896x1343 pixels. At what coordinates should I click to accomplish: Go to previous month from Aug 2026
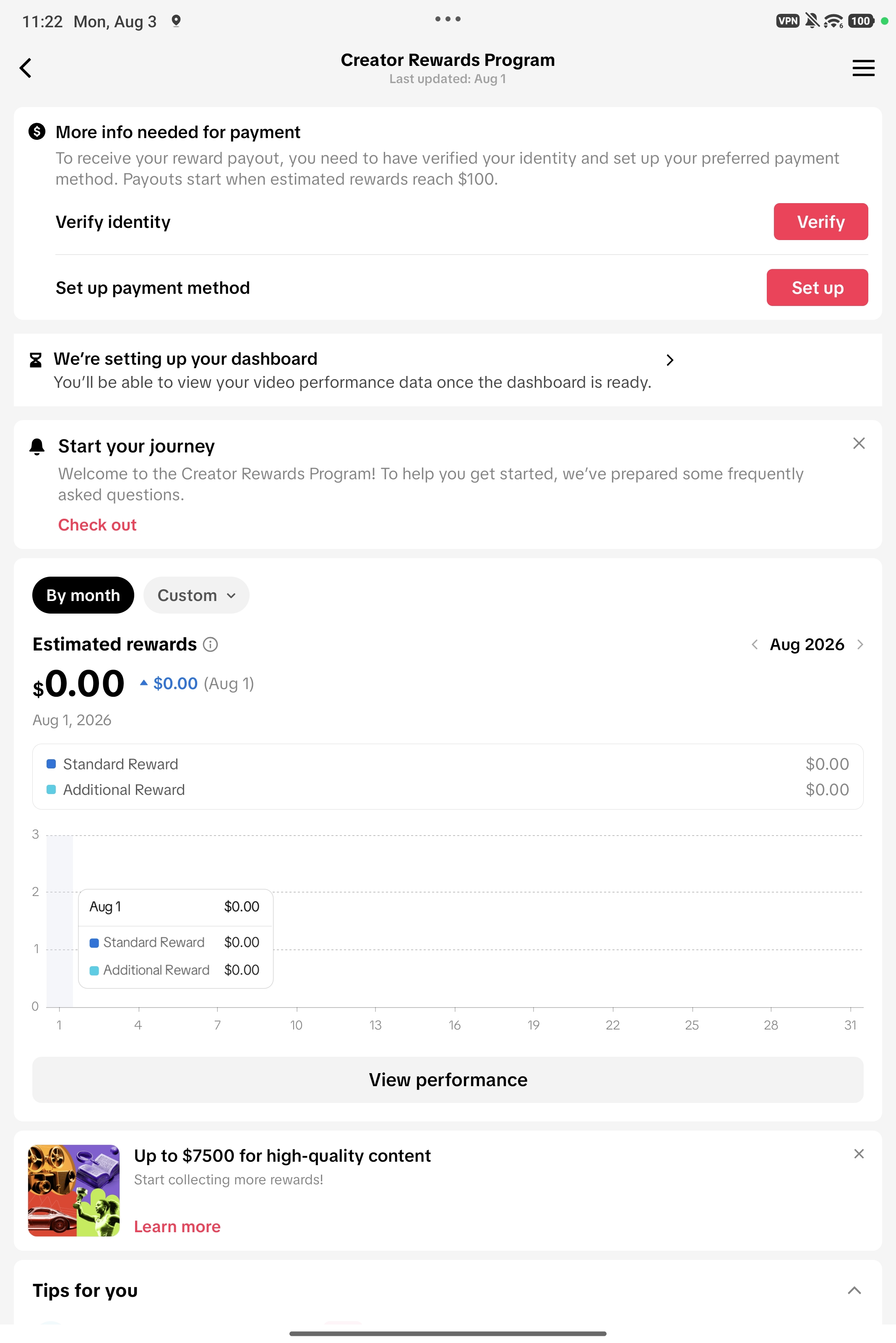point(754,644)
